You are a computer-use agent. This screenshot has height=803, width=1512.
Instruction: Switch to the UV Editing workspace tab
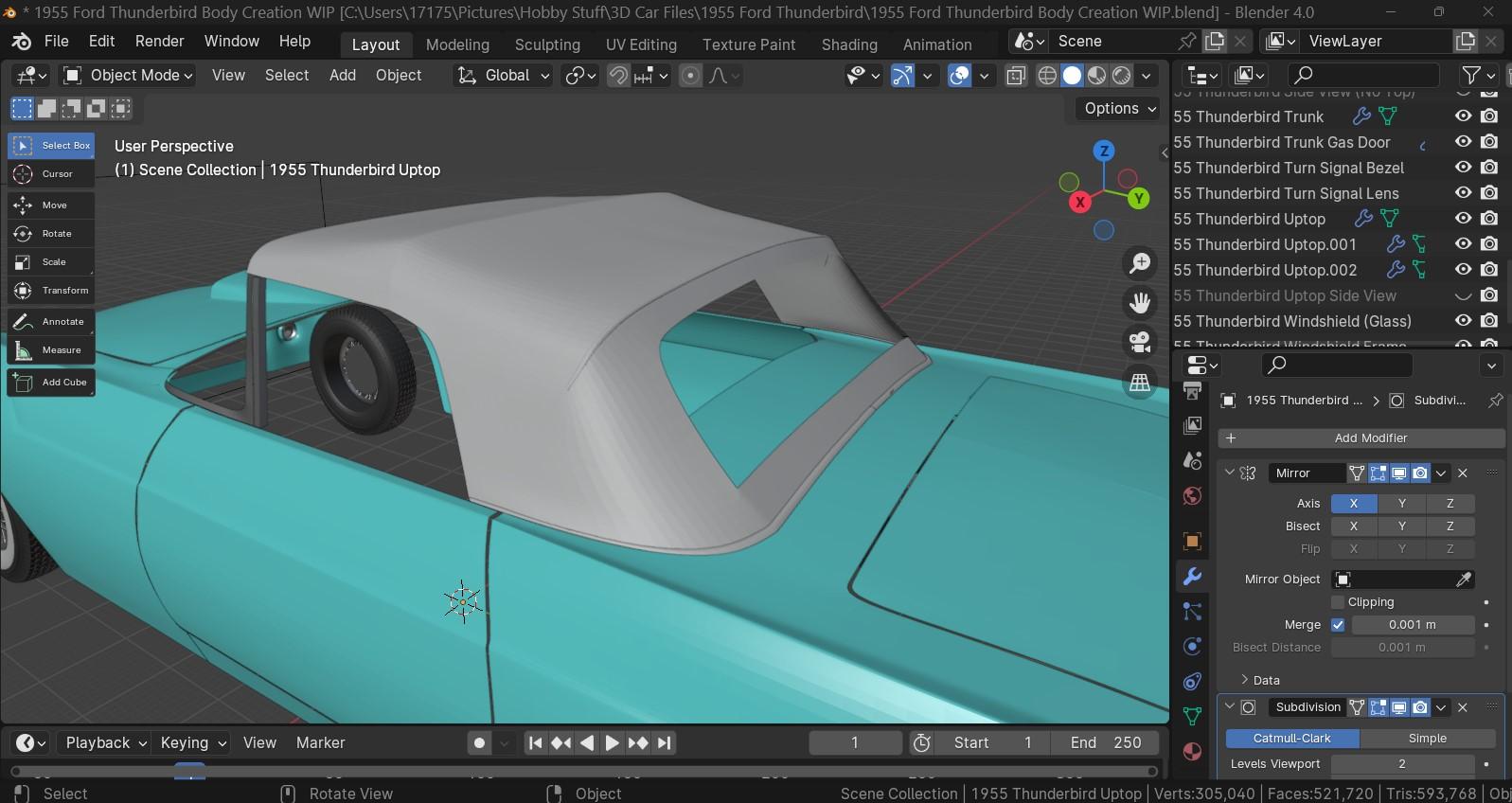coord(641,45)
